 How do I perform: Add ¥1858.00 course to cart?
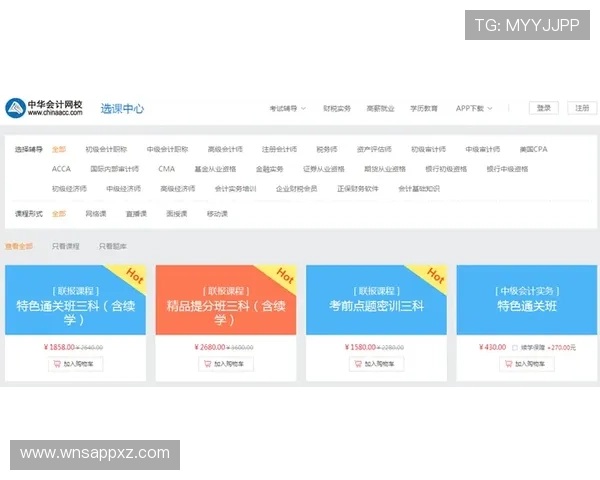click(x=75, y=364)
